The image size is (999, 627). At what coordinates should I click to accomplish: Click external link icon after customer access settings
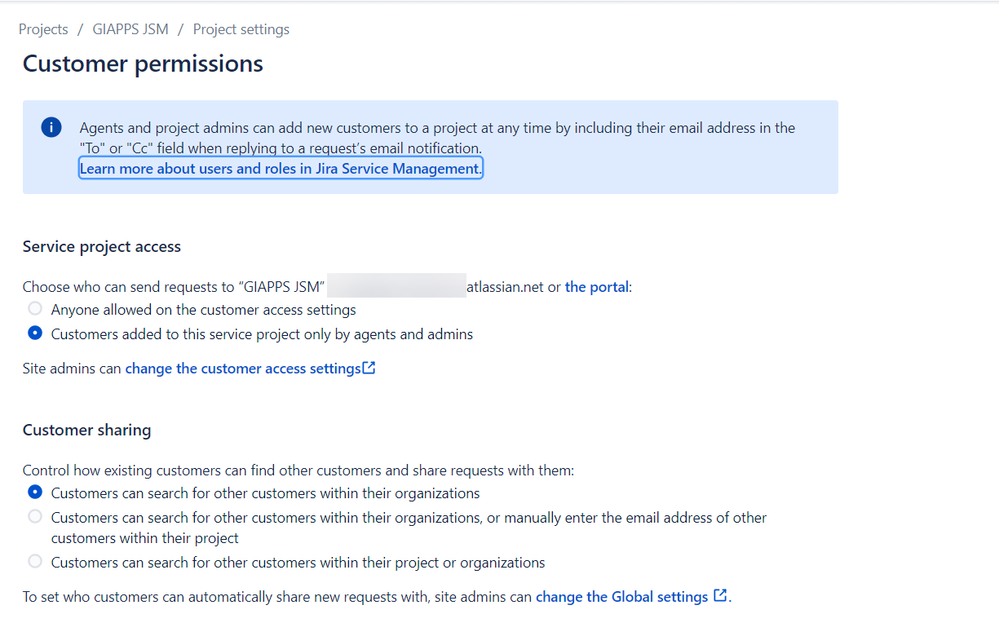click(x=369, y=368)
